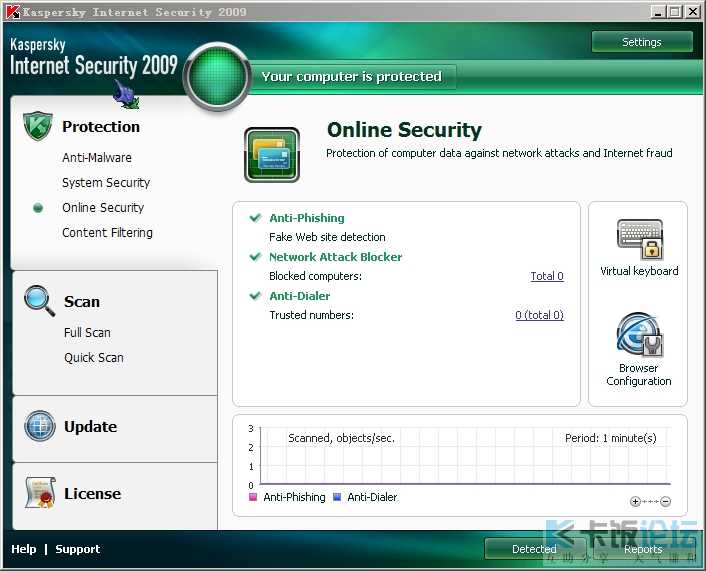This screenshot has height=571, width=706.
Task: Open the Help link
Action: point(24,549)
